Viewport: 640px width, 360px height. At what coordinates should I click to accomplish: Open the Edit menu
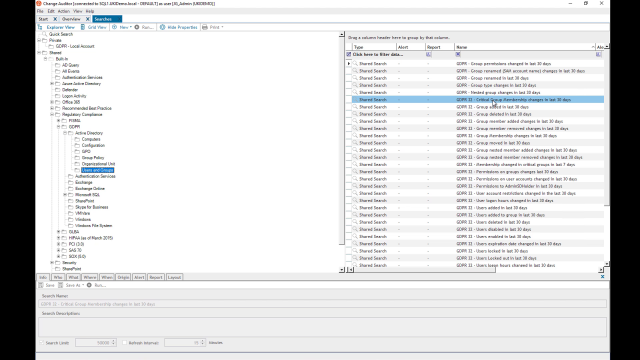point(51,11)
